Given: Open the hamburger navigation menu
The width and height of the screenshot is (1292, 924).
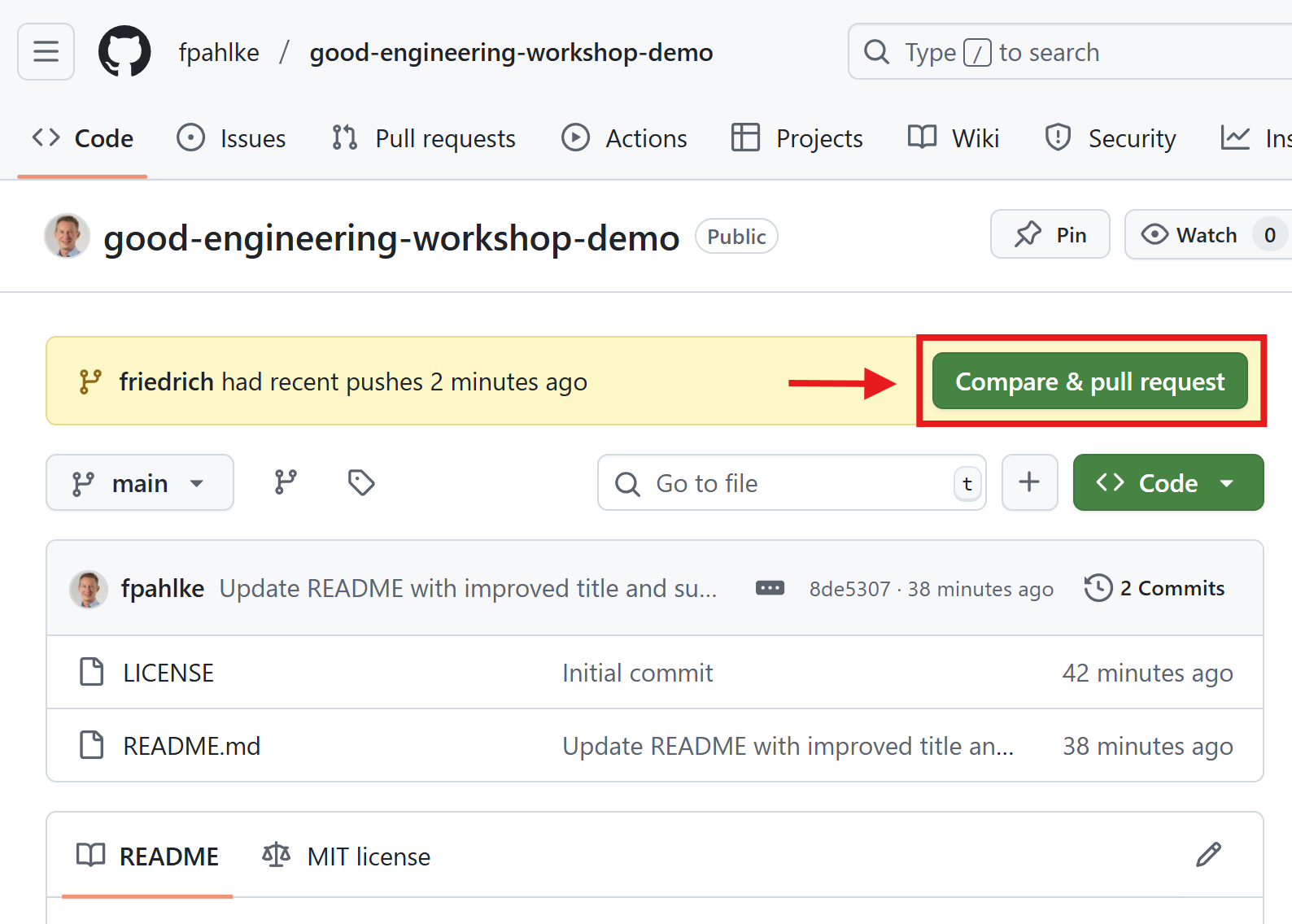Looking at the screenshot, I should 46,52.
